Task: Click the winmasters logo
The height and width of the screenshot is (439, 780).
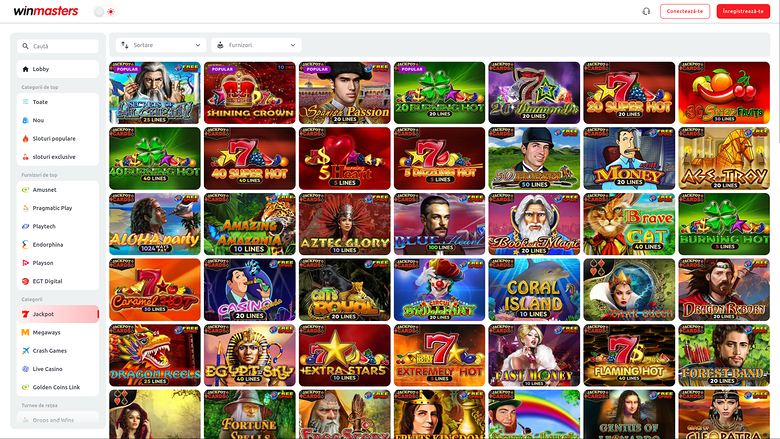Action: [46, 11]
